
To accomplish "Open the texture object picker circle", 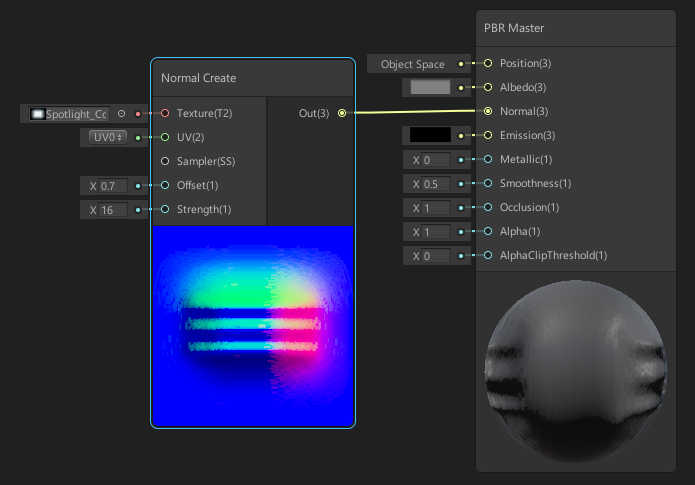I will (x=121, y=114).
